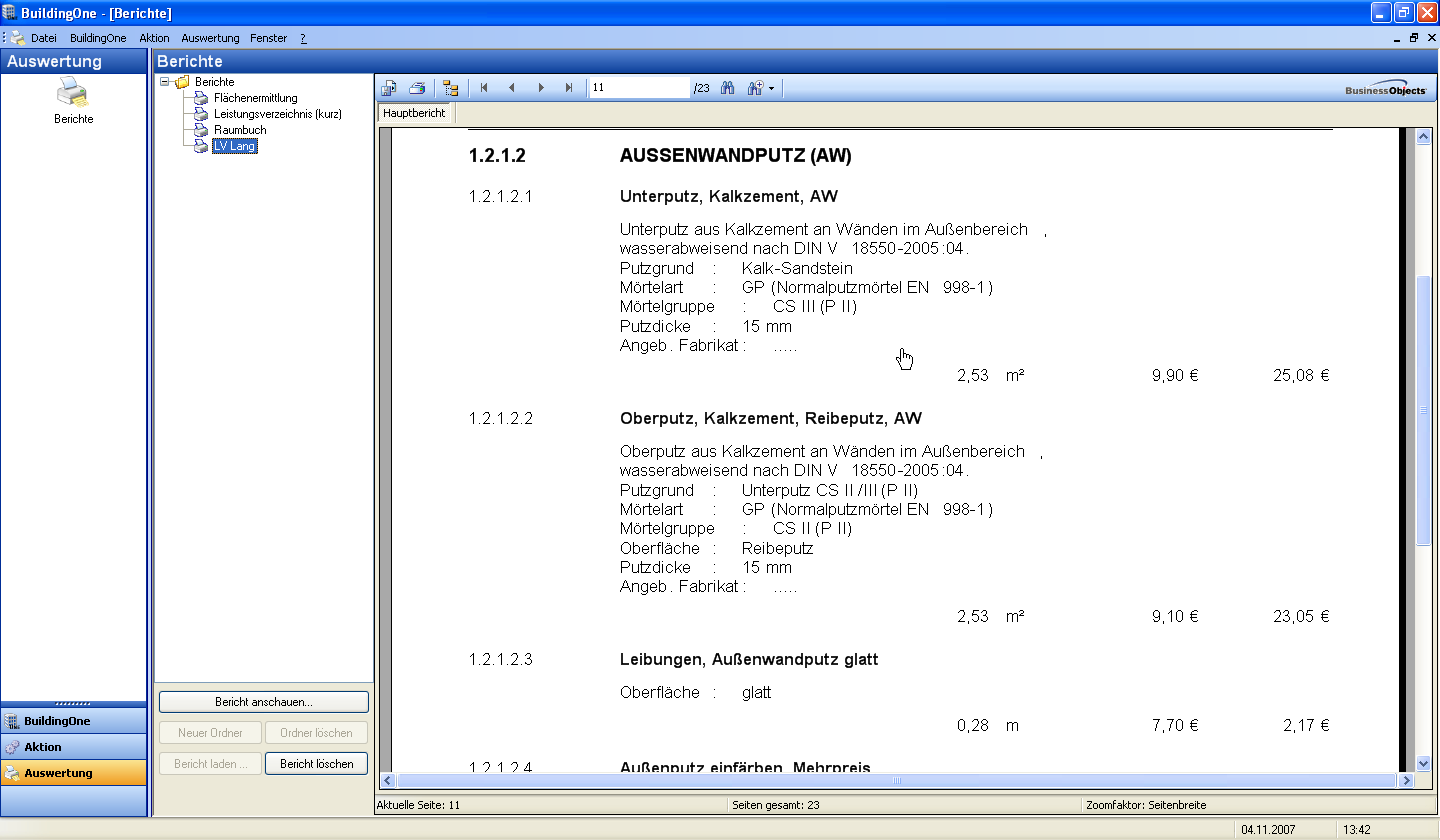
Task: Click position number 1.2.1.2.3
Action: 501,660
